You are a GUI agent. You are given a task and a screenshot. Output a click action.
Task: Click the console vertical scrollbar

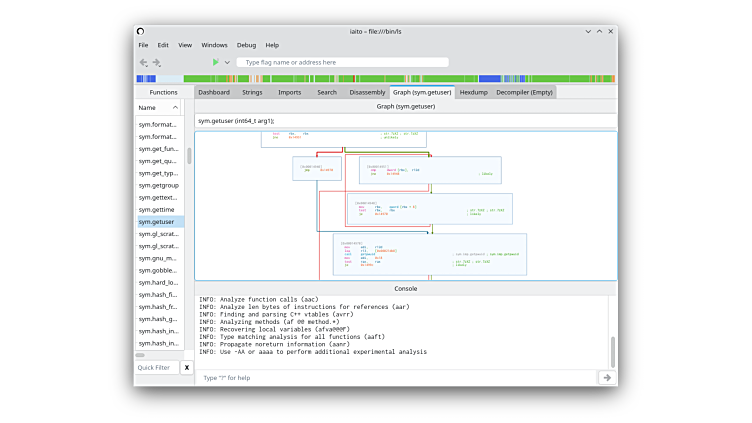coord(613,350)
